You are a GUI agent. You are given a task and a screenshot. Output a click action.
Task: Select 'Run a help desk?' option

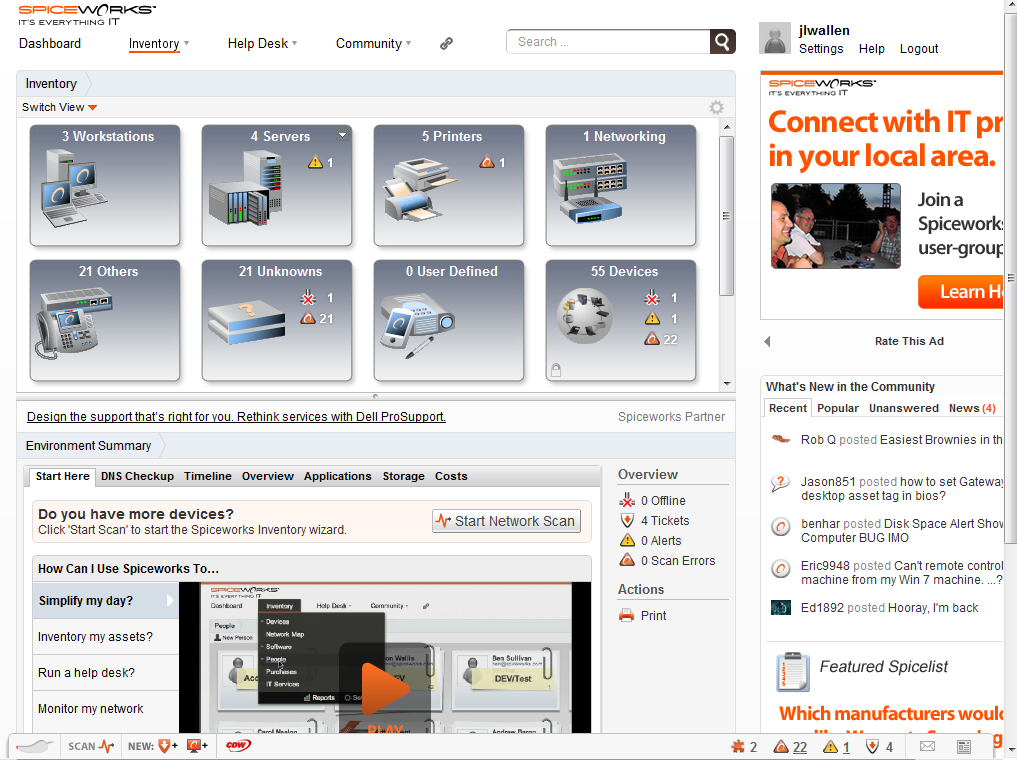pyautogui.click(x=105, y=672)
